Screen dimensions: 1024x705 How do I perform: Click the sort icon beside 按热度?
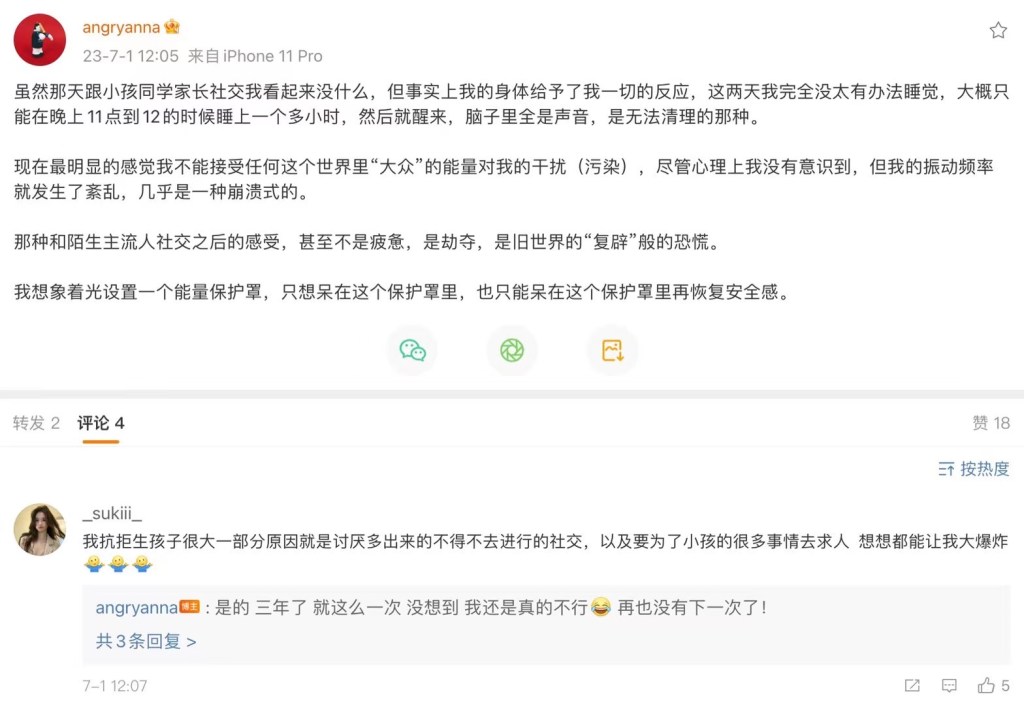[x=946, y=469]
